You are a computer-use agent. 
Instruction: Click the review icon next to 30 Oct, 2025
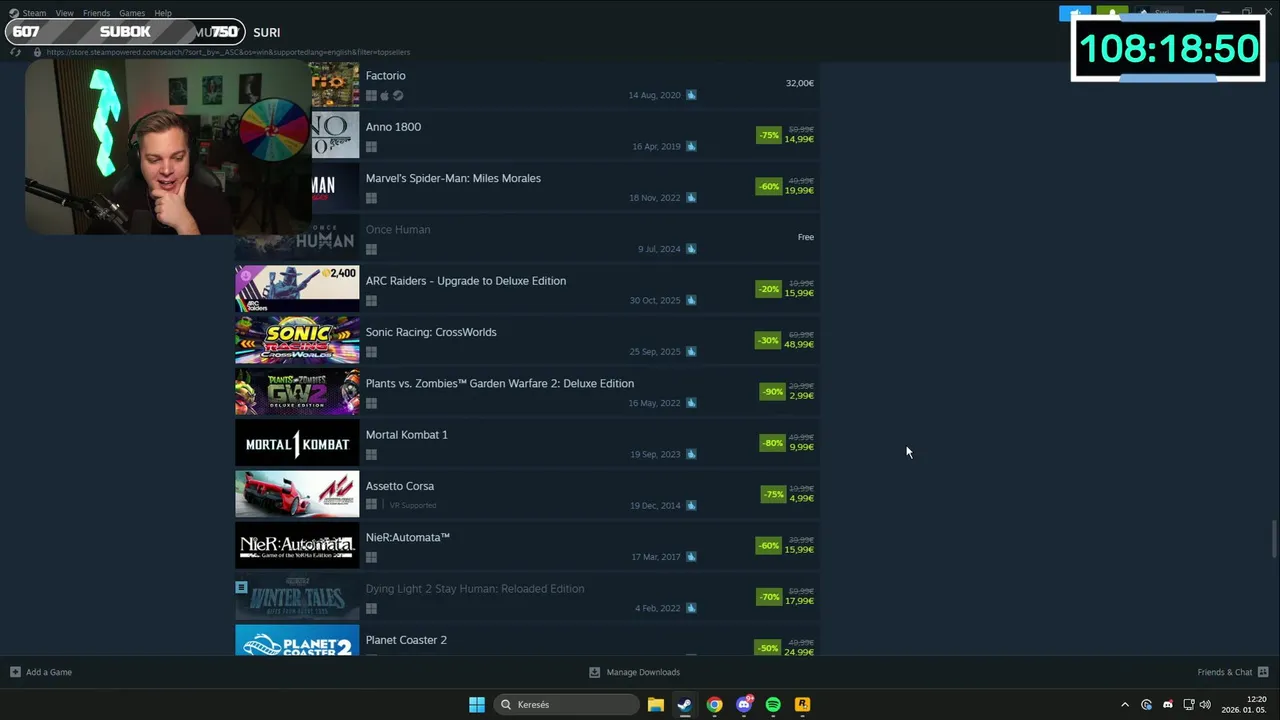pyautogui.click(x=691, y=300)
